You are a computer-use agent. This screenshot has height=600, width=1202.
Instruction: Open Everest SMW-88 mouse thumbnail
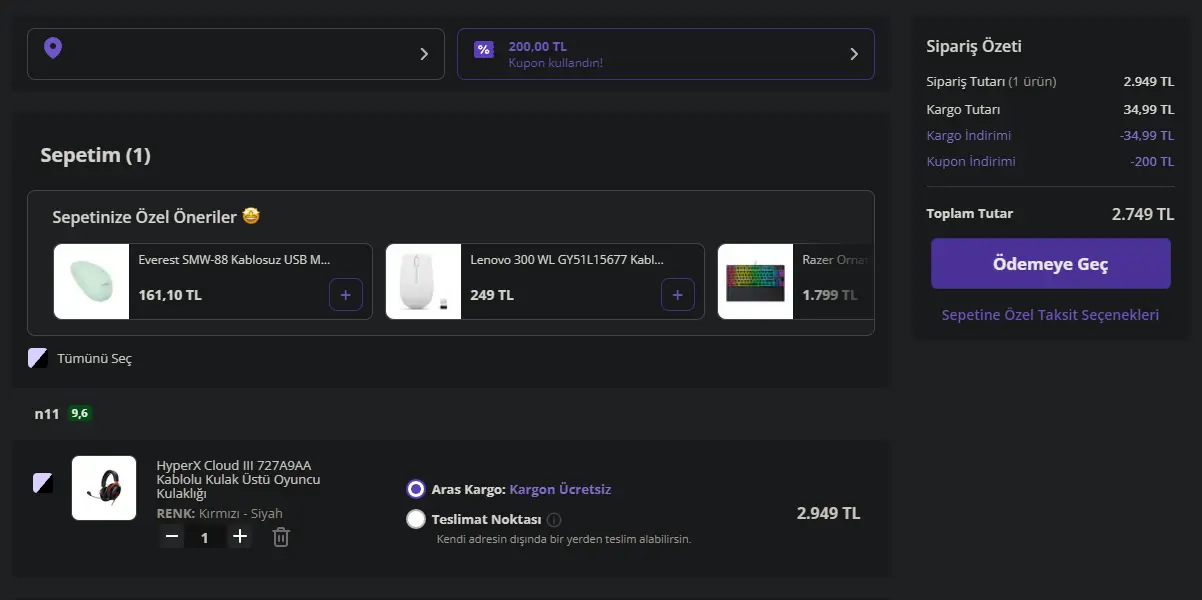[91, 282]
